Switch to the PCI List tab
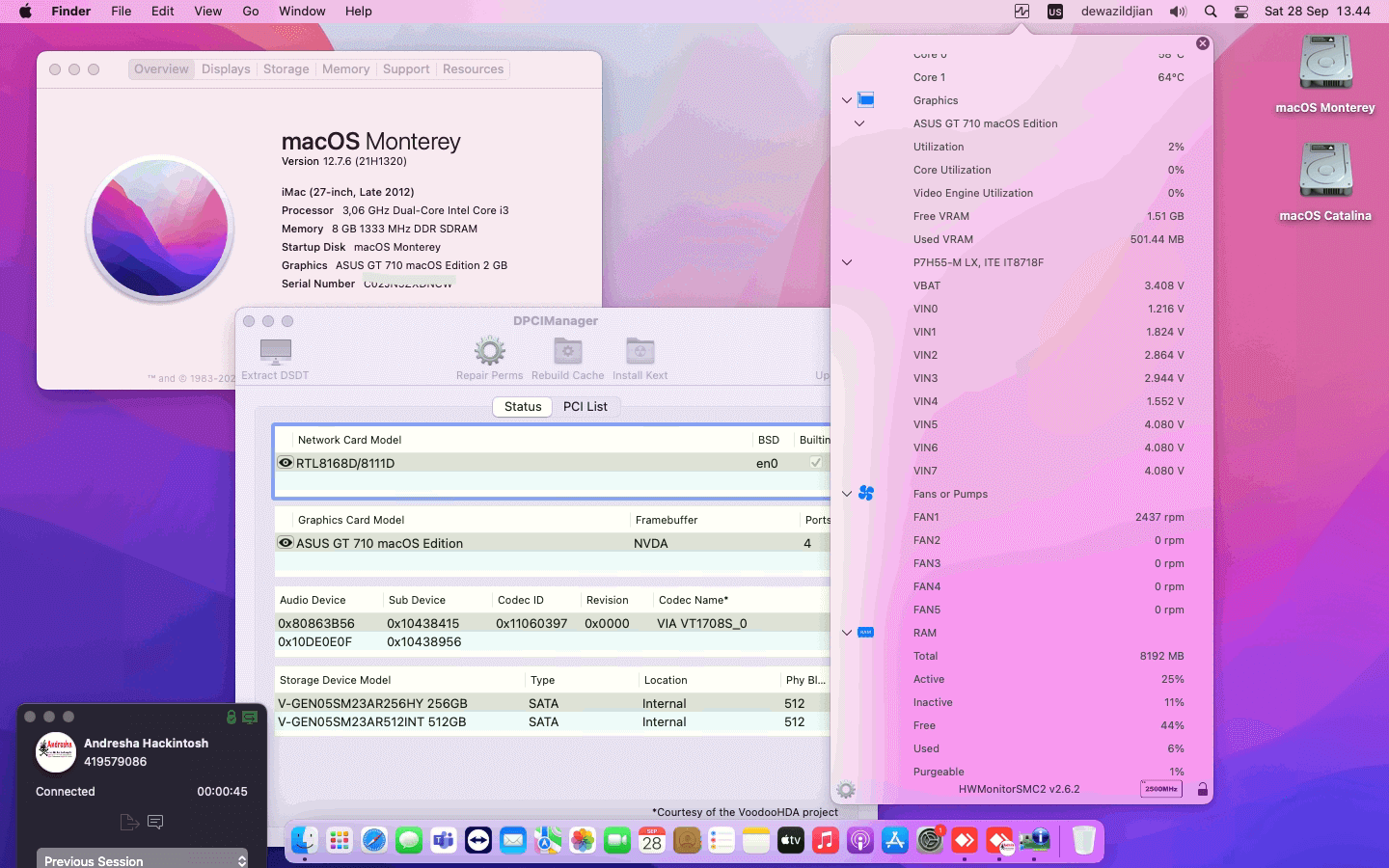1389x868 pixels. coord(586,406)
